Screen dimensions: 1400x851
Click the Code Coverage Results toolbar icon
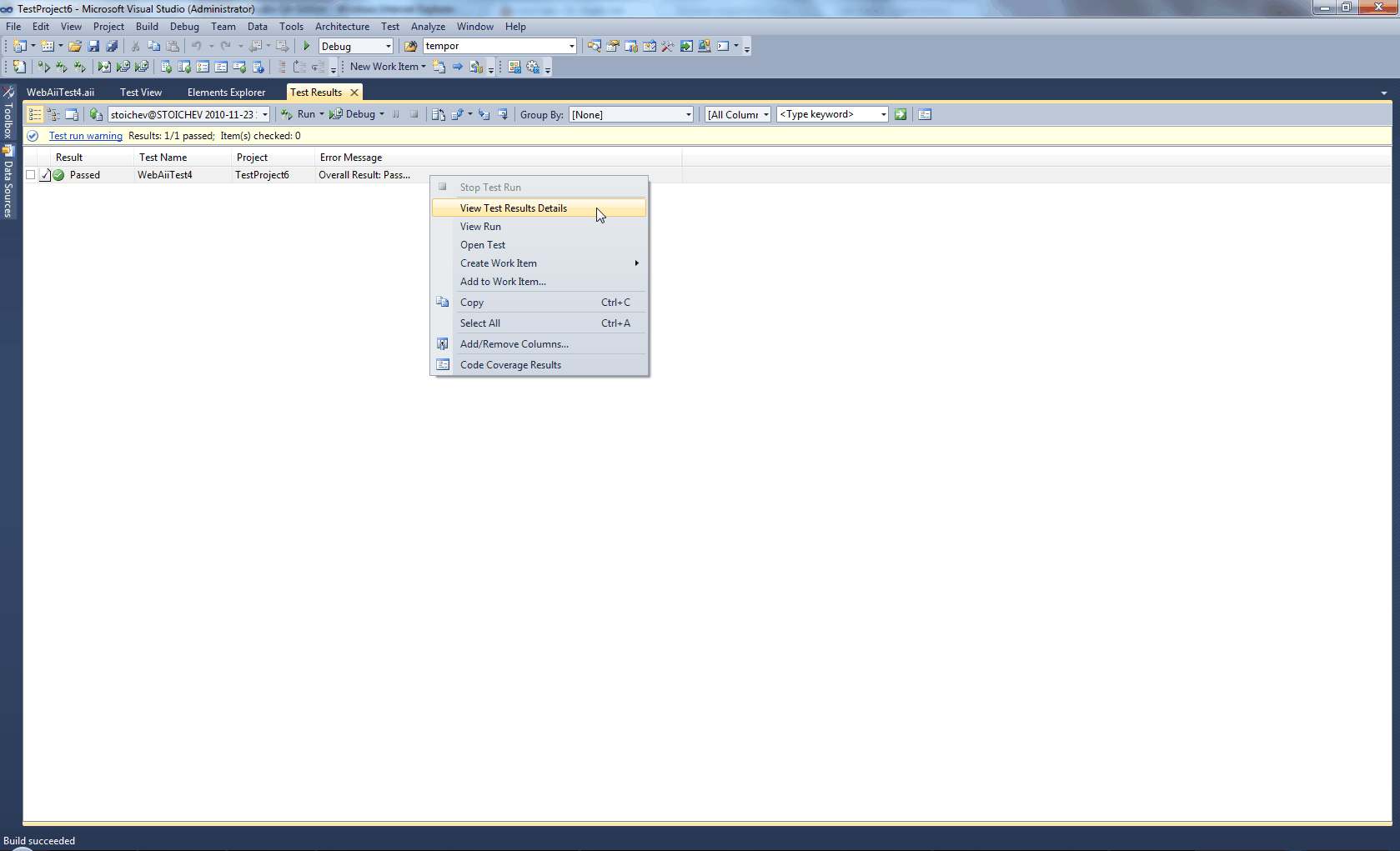tap(925, 115)
